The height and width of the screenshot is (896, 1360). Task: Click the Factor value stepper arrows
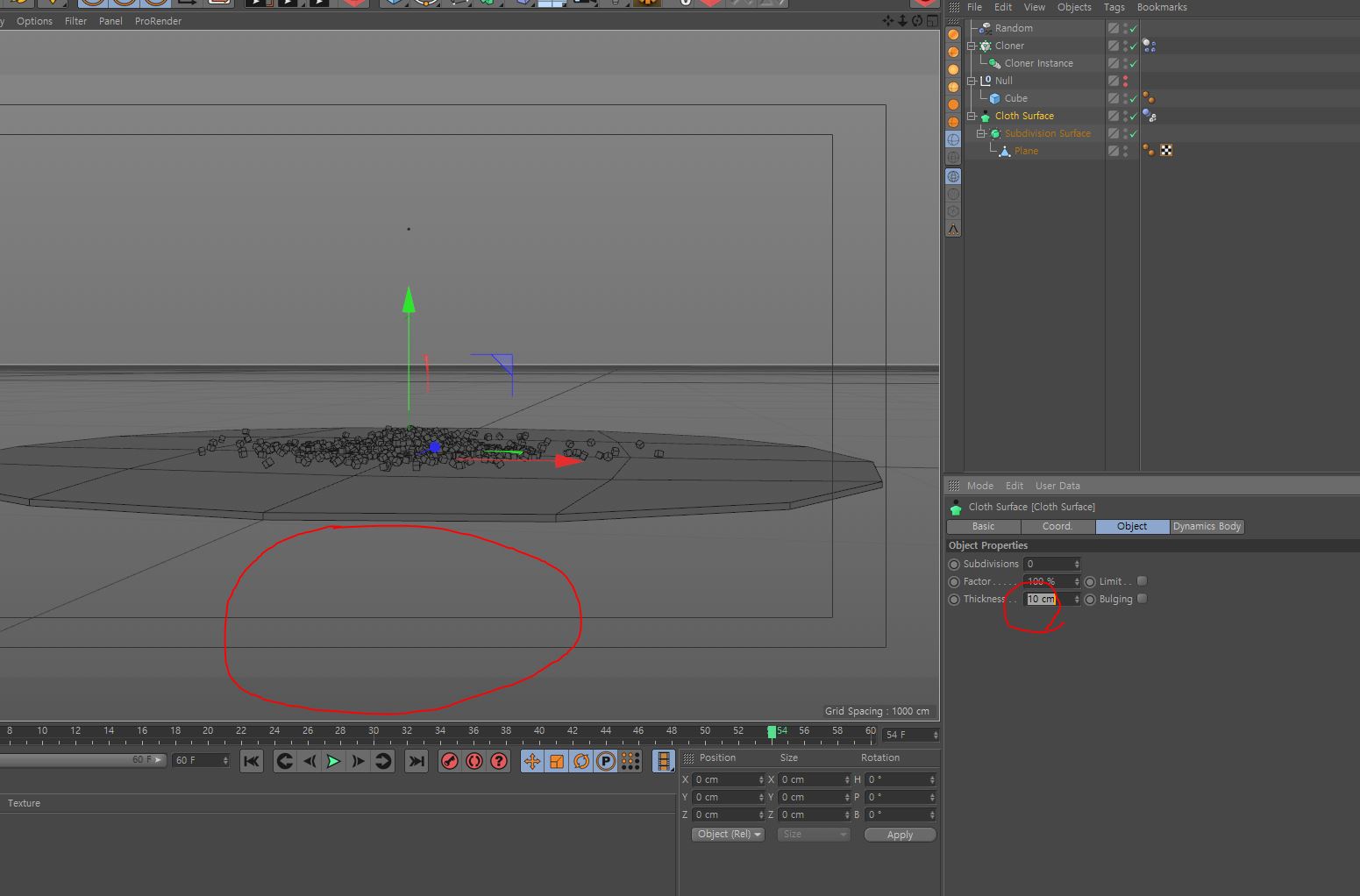[x=1077, y=581]
